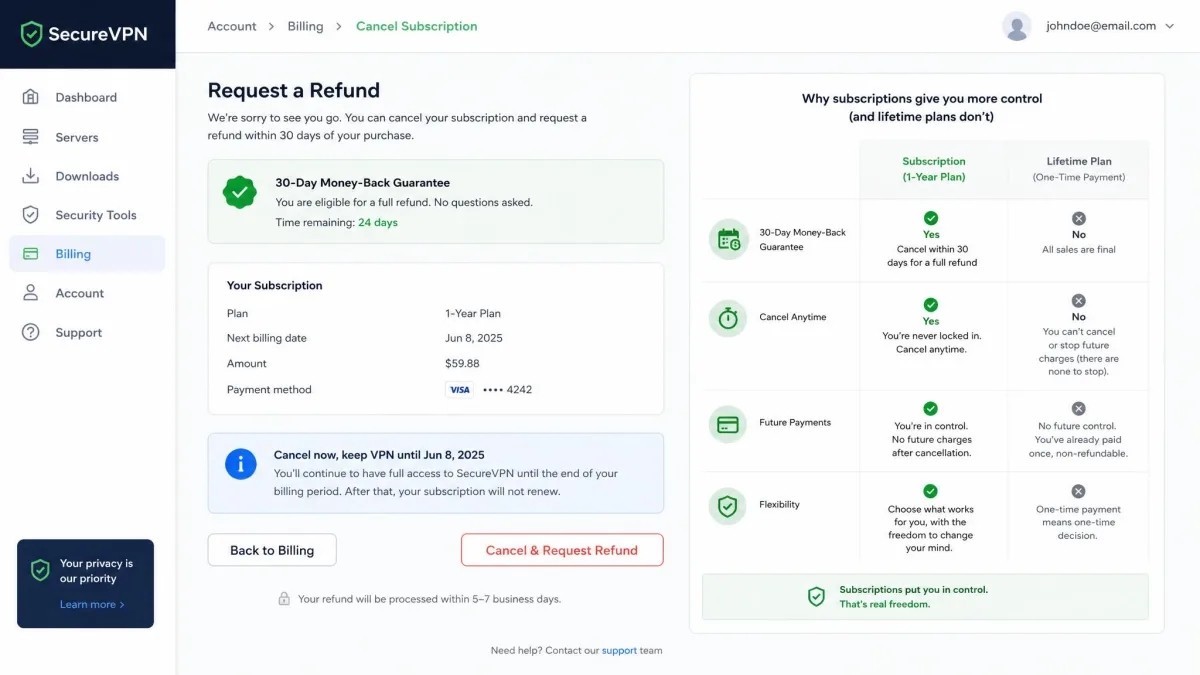Screen dimensions: 1200x675
Task: Go to Account breadcrumb
Action: pos(232,26)
